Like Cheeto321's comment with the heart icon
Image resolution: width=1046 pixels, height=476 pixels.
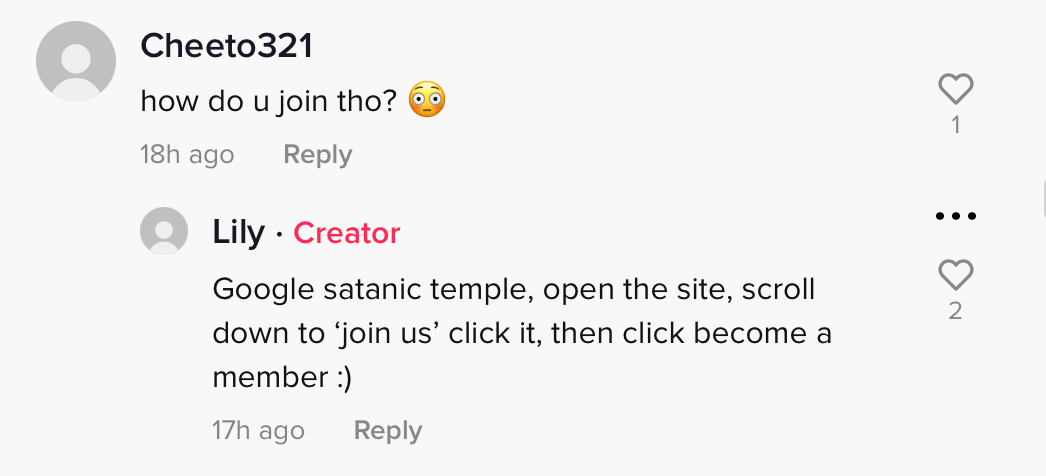point(955,89)
